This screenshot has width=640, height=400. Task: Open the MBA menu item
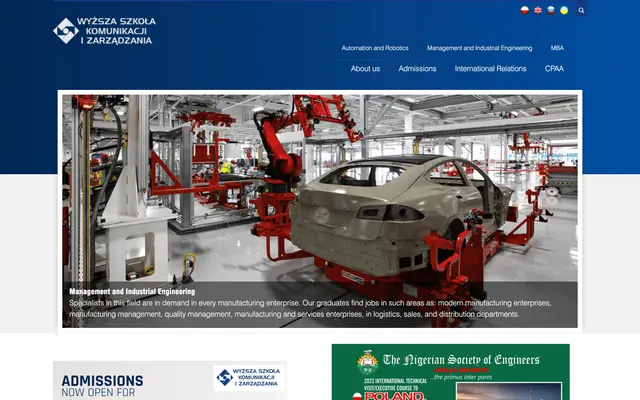[x=557, y=48]
